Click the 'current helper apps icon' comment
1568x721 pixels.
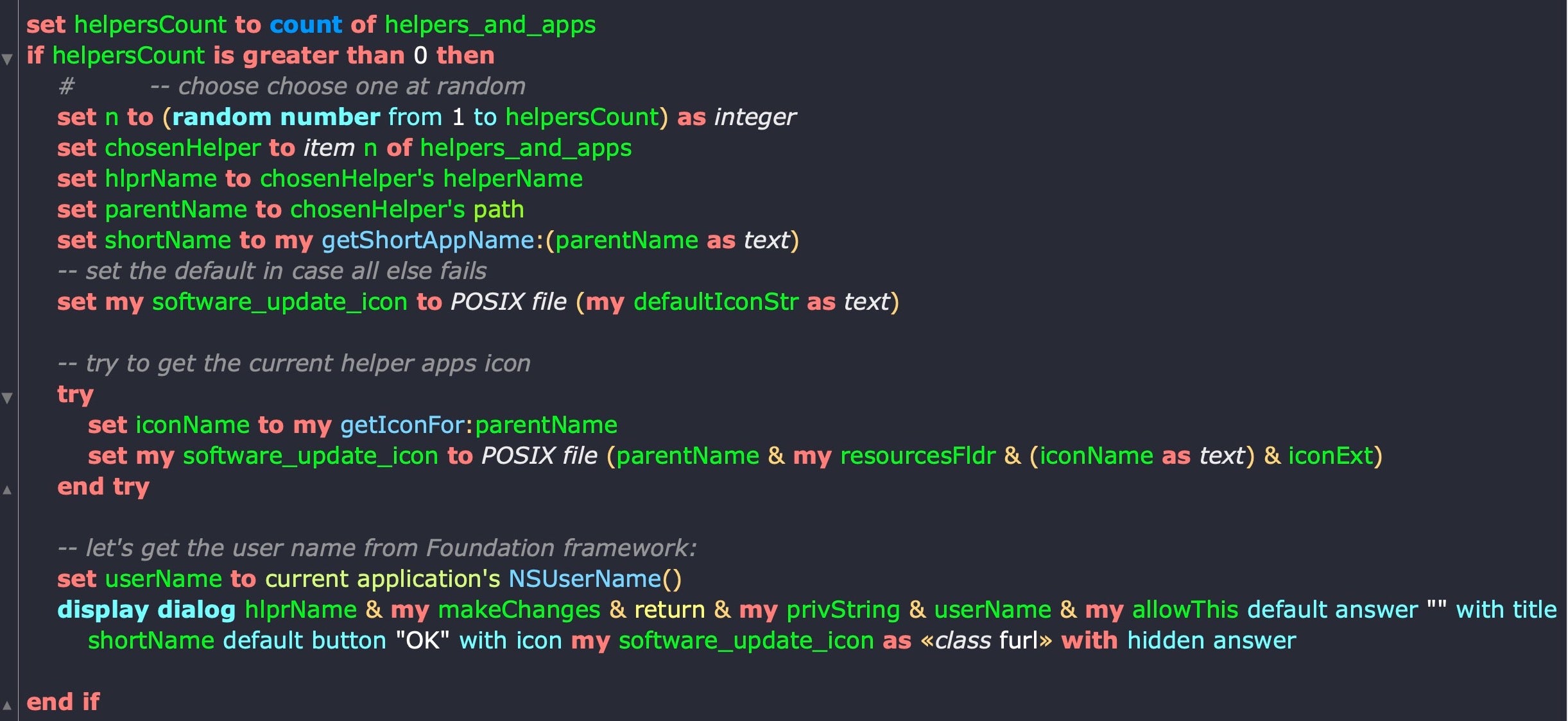pyautogui.click(x=294, y=364)
